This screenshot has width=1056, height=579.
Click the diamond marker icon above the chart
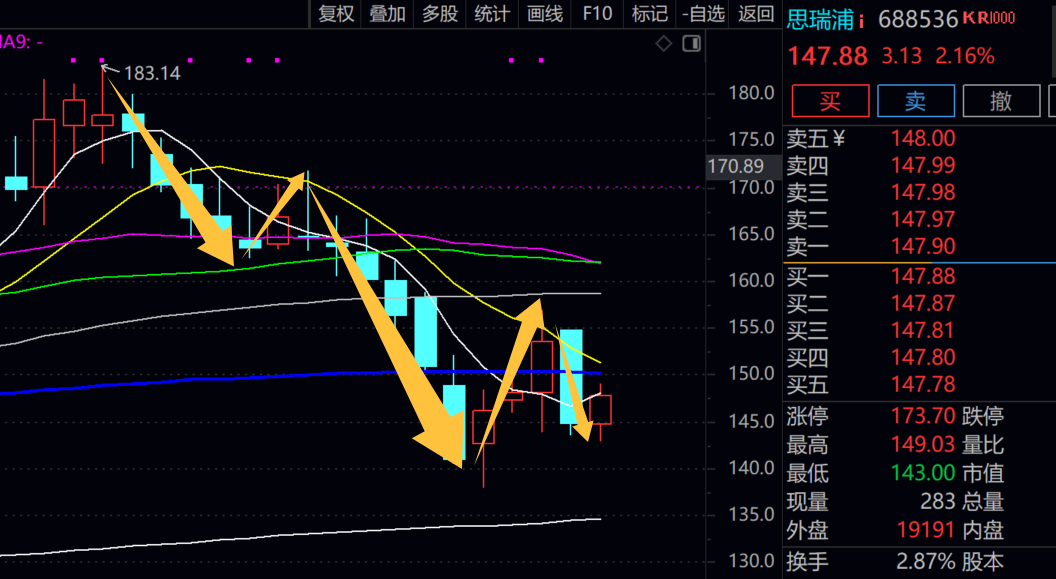(x=663, y=43)
